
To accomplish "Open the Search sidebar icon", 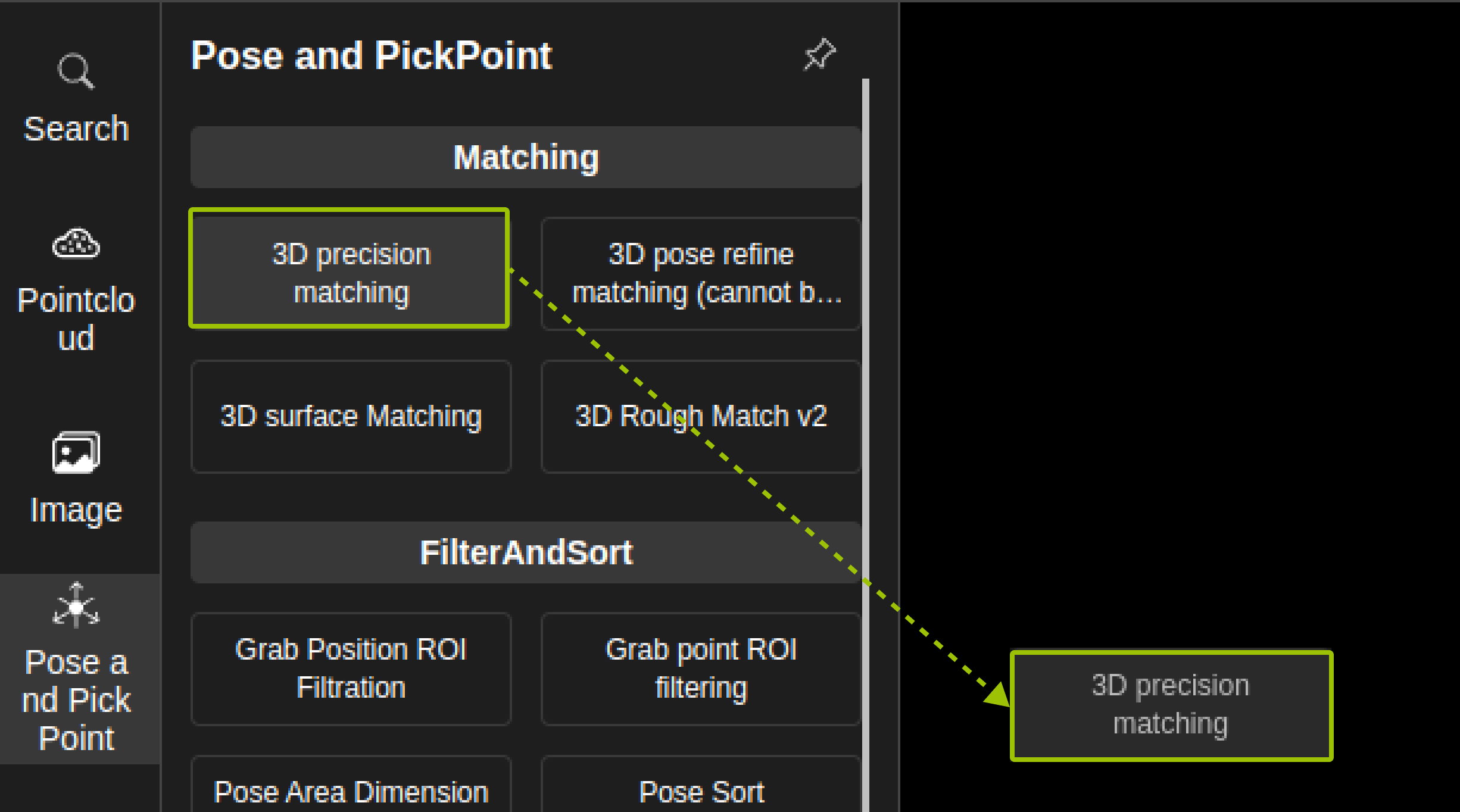I will coord(76,71).
